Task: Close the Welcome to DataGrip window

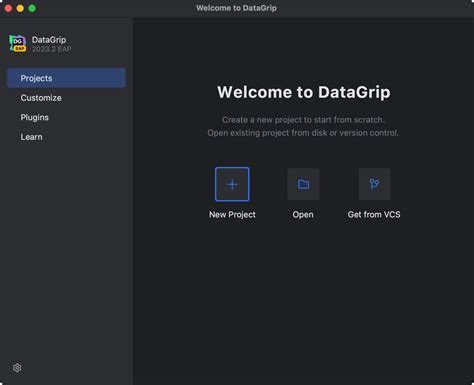Action: point(8,8)
